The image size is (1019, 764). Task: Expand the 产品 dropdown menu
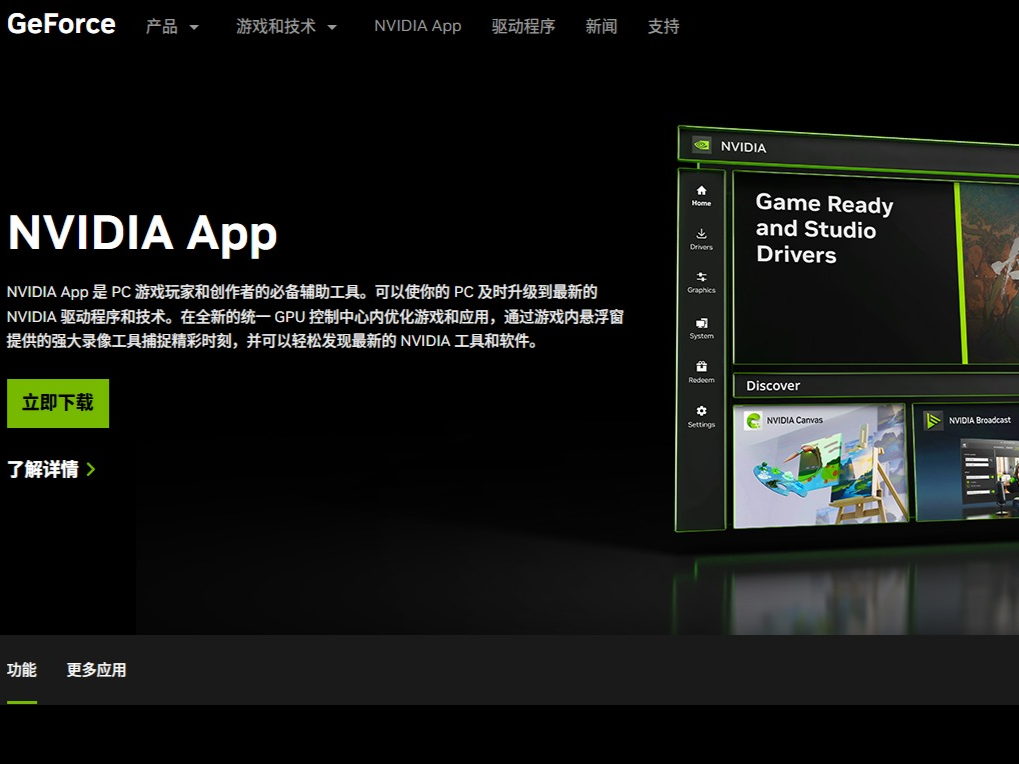pos(172,27)
